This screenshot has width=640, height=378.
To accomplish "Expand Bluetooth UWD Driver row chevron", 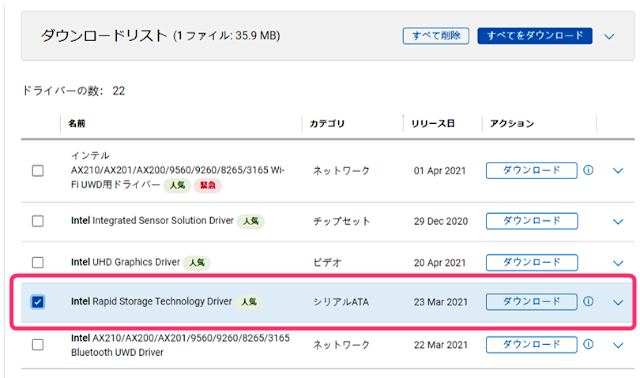I will pyautogui.click(x=618, y=345).
